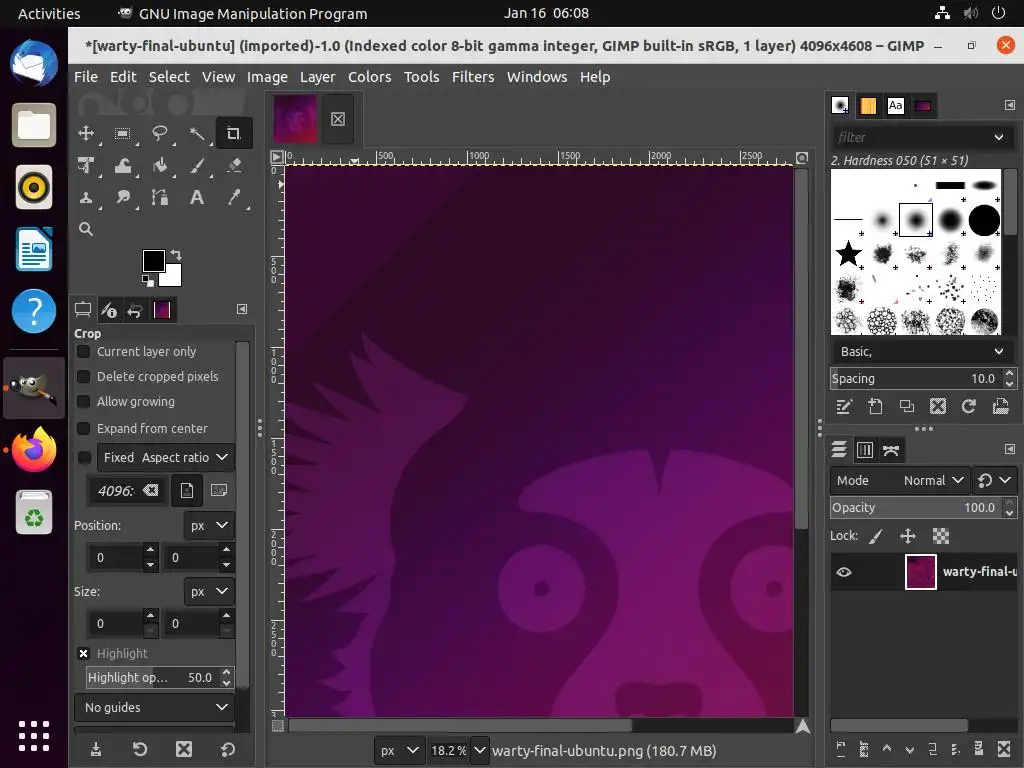Open the Basic brush tag dropdown
Viewport: 1024px width, 768px height.
[921, 351]
